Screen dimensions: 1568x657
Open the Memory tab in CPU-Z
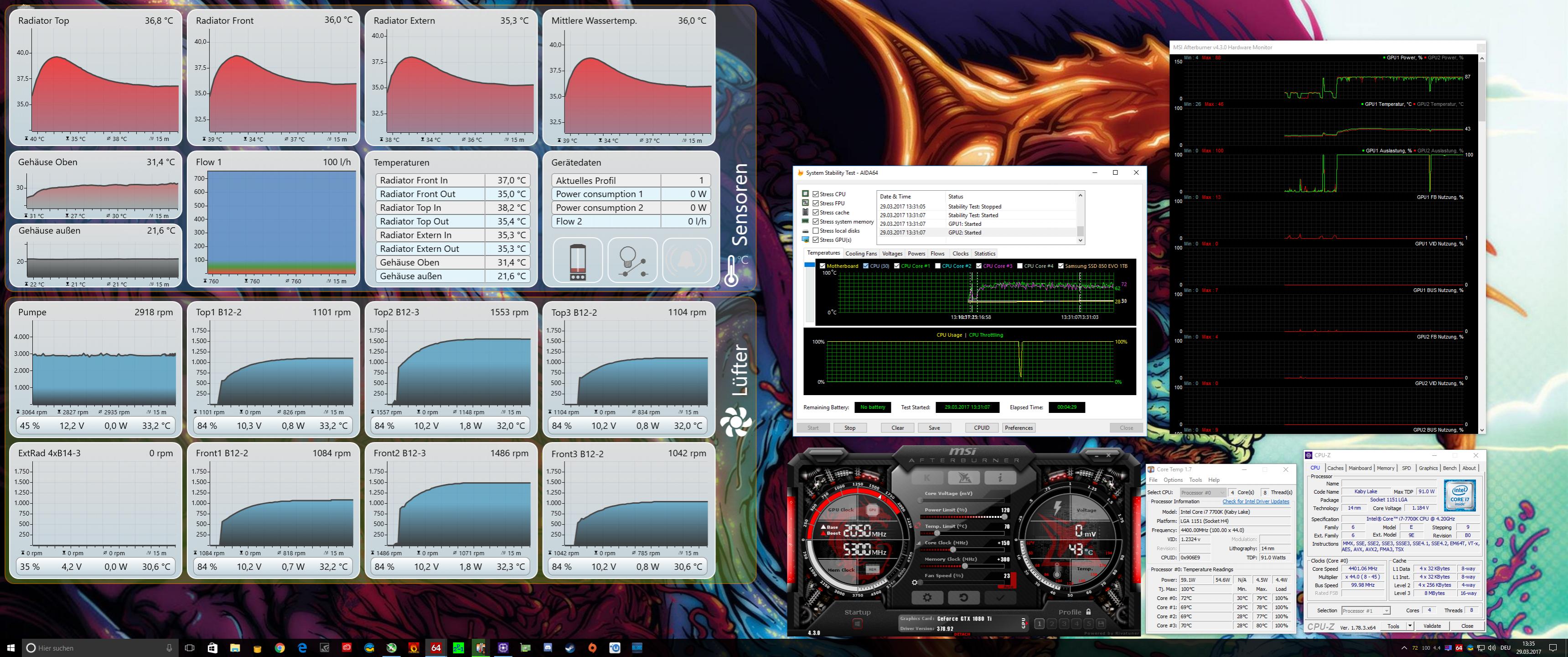pyautogui.click(x=1385, y=468)
